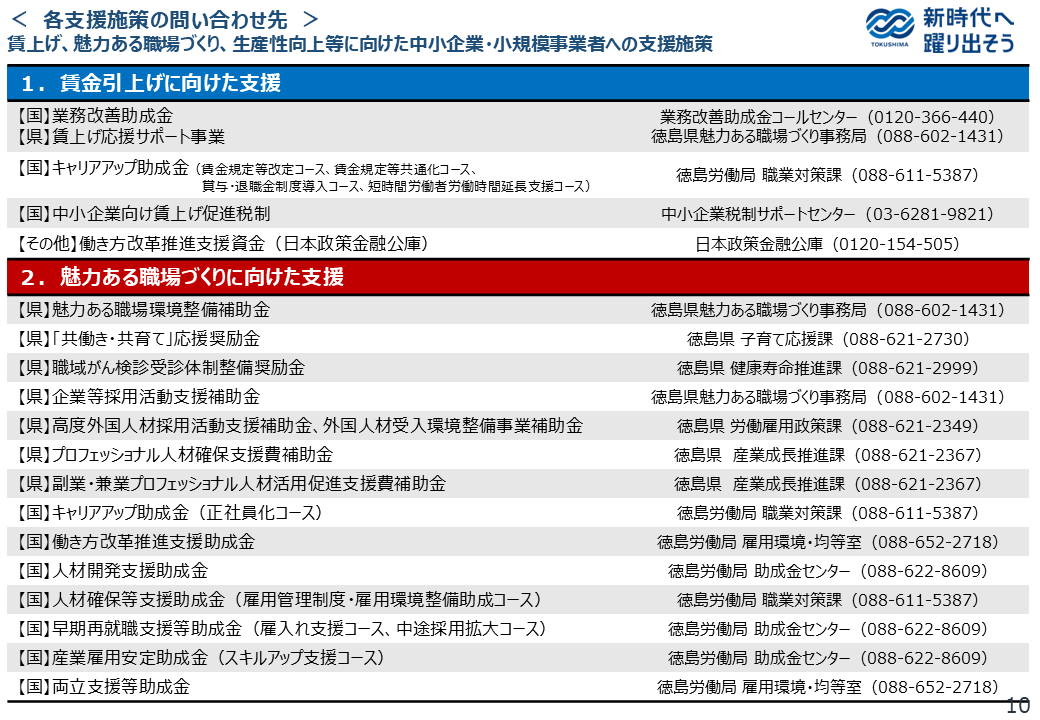Click the heading 各支援施策の問い合わせ先
The width and height of the screenshot is (1040, 720).
coord(164,19)
